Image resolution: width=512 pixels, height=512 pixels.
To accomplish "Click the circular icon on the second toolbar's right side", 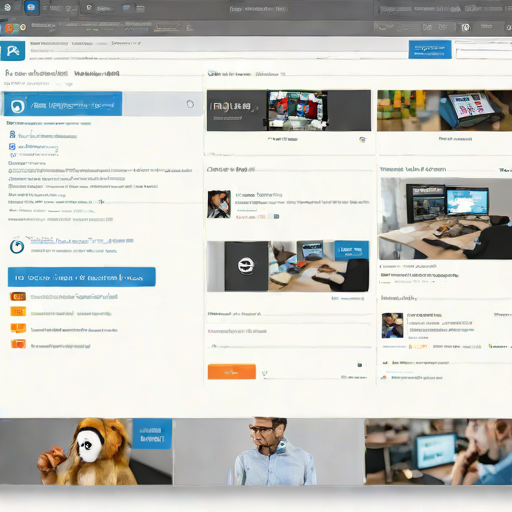I will click(466, 27).
